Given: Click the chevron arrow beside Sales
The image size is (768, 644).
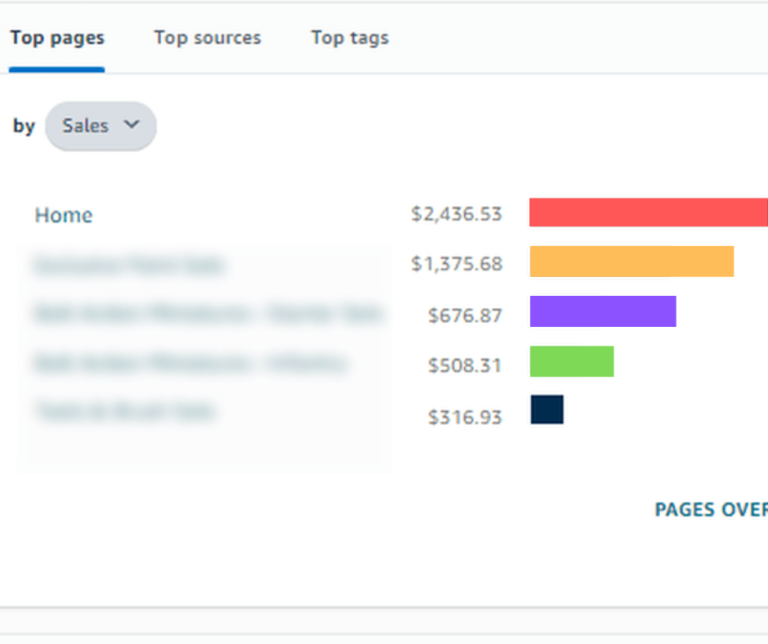Looking at the screenshot, I should click(x=131, y=125).
